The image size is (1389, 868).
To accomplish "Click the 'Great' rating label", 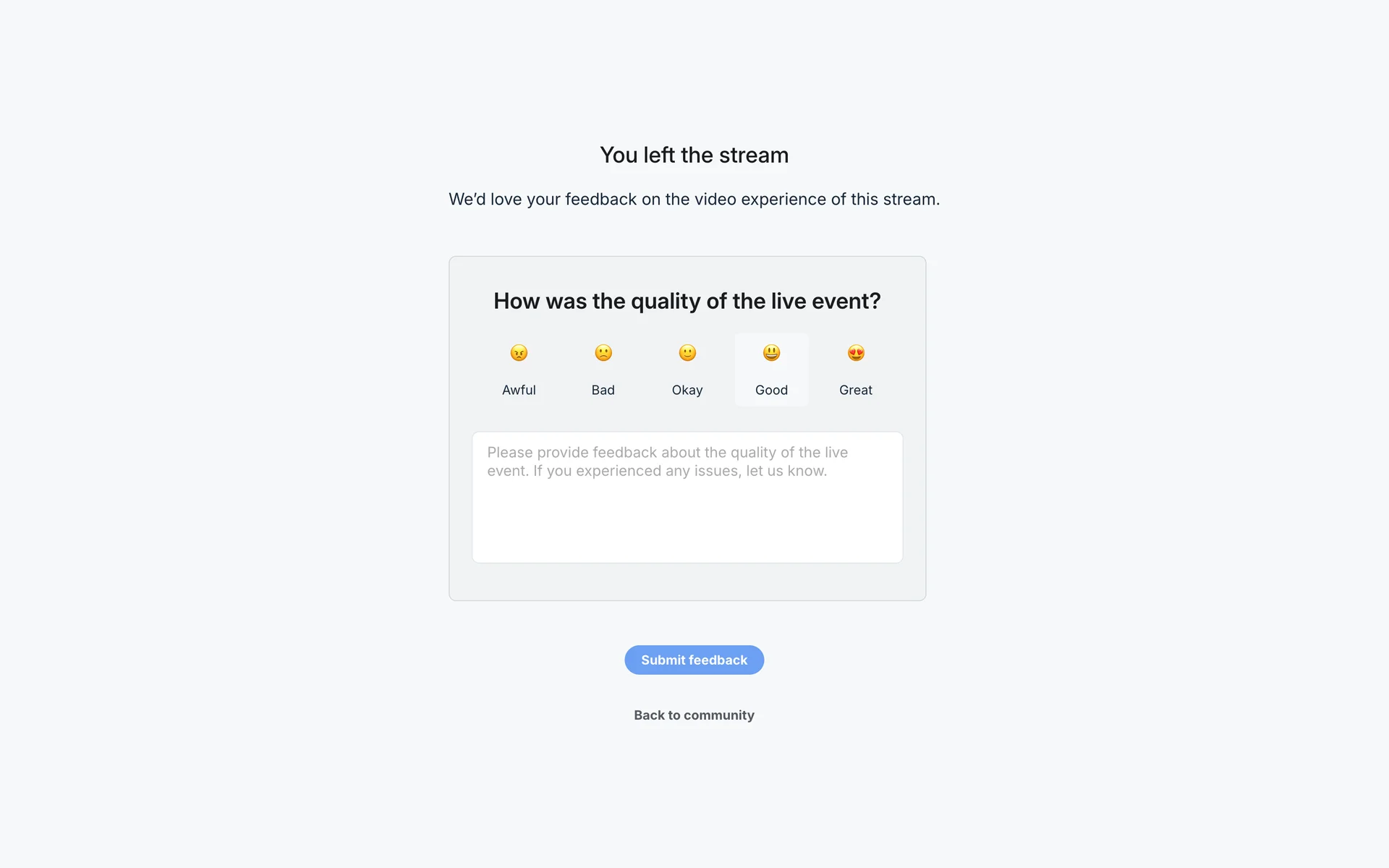I will (x=856, y=390).
